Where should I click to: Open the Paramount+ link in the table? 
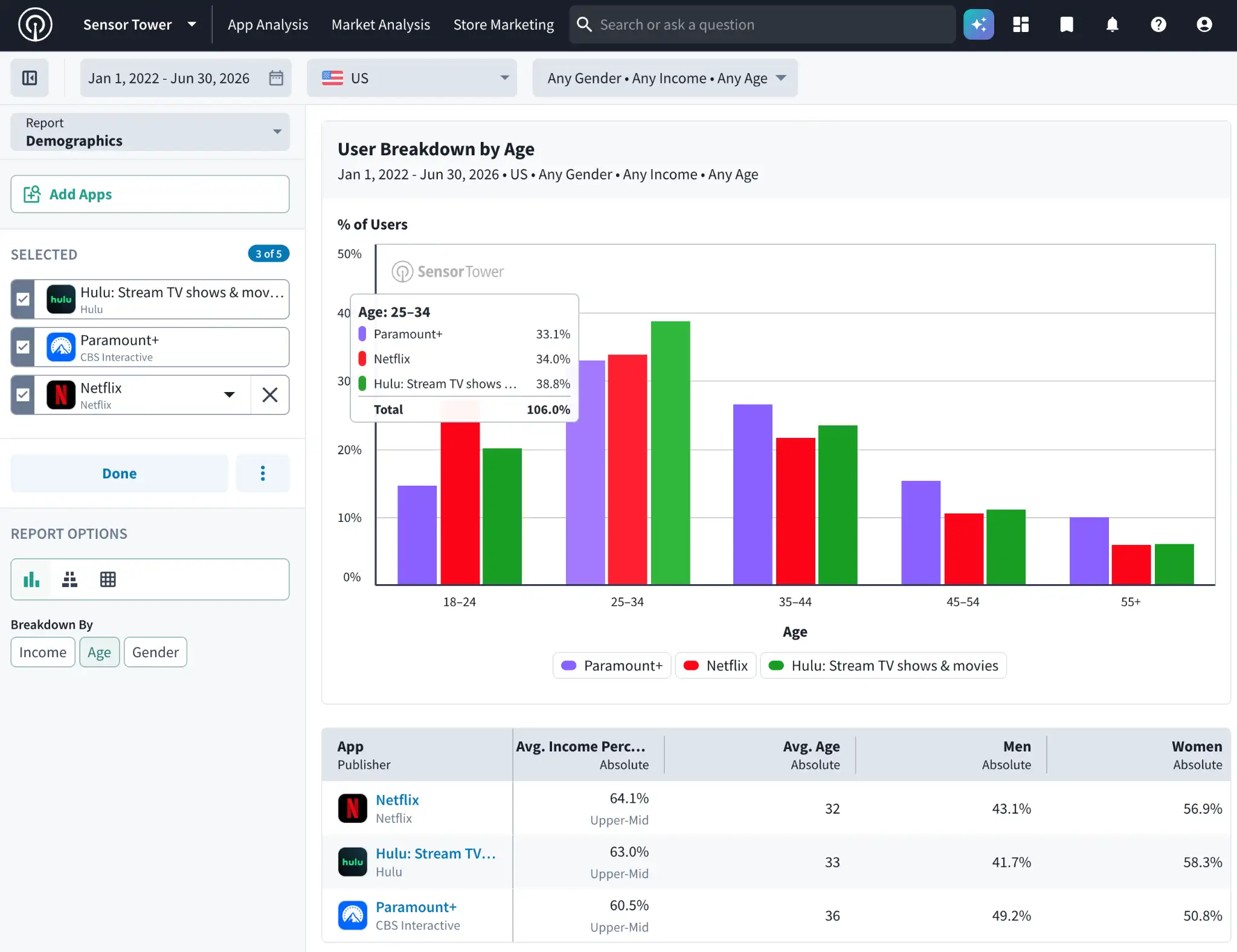[x=416, y=907]
